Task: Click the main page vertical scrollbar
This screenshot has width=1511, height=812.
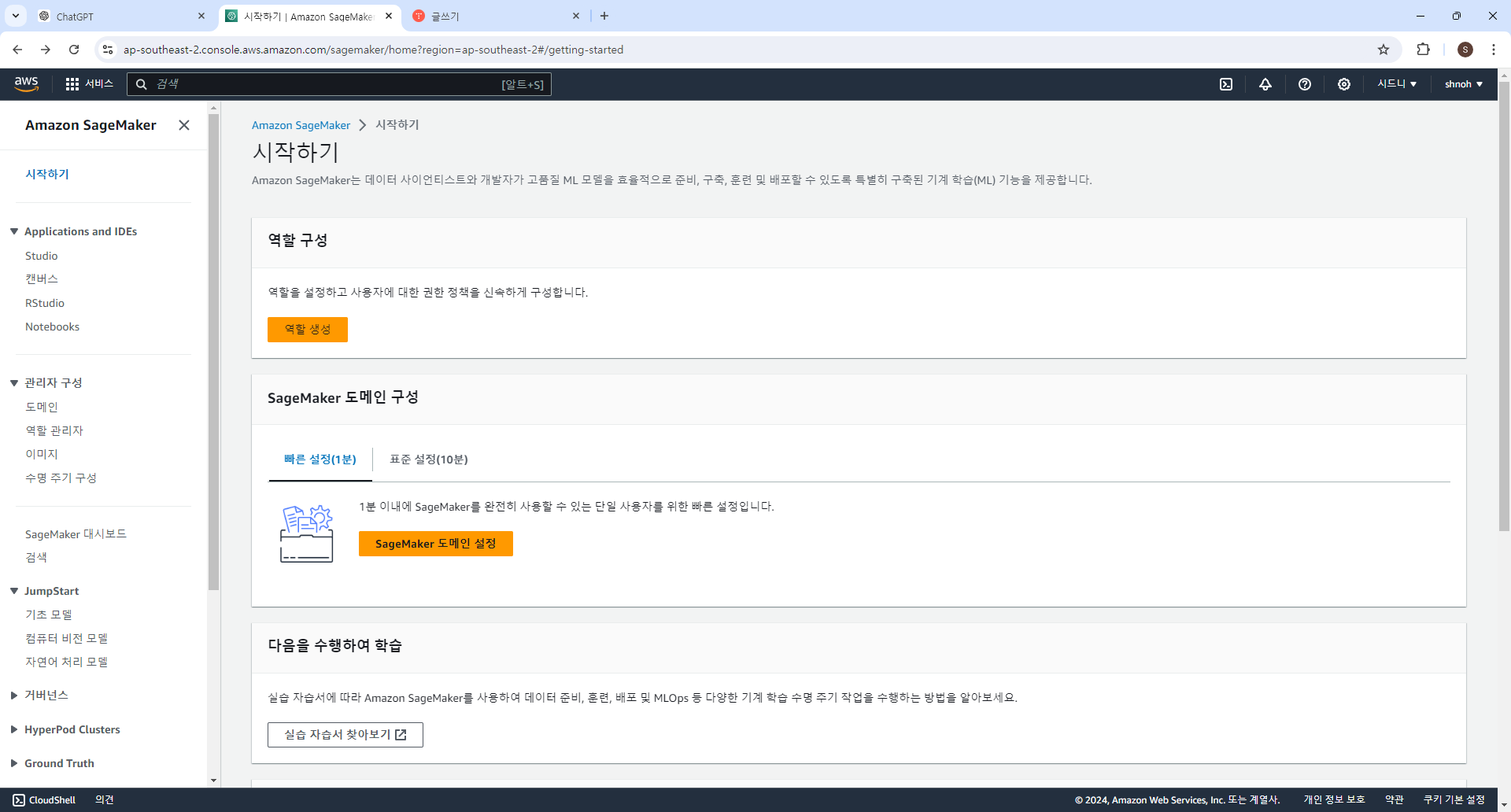Action: pos(1504,307)
